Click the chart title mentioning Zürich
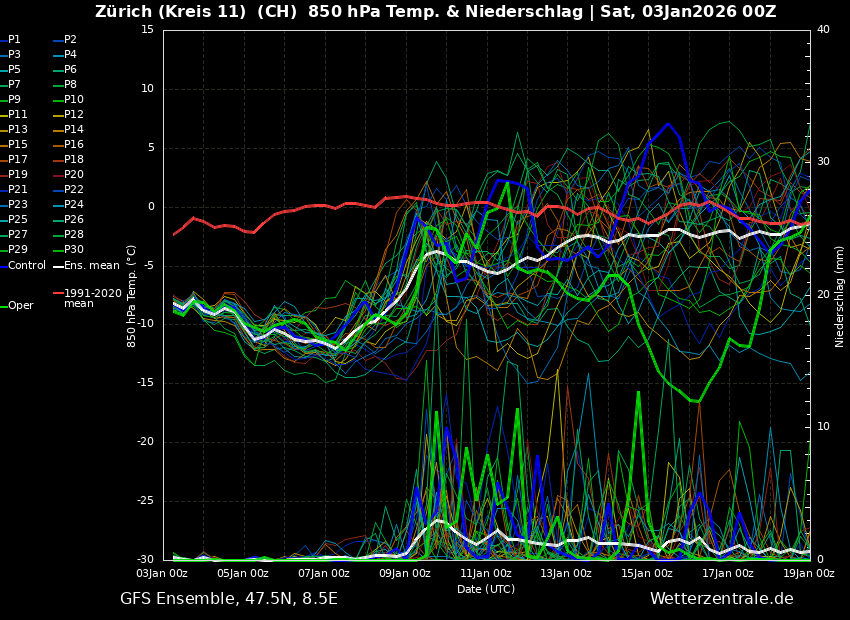The width and height of the screenshot is (850, 620). (x=435, y=12)
